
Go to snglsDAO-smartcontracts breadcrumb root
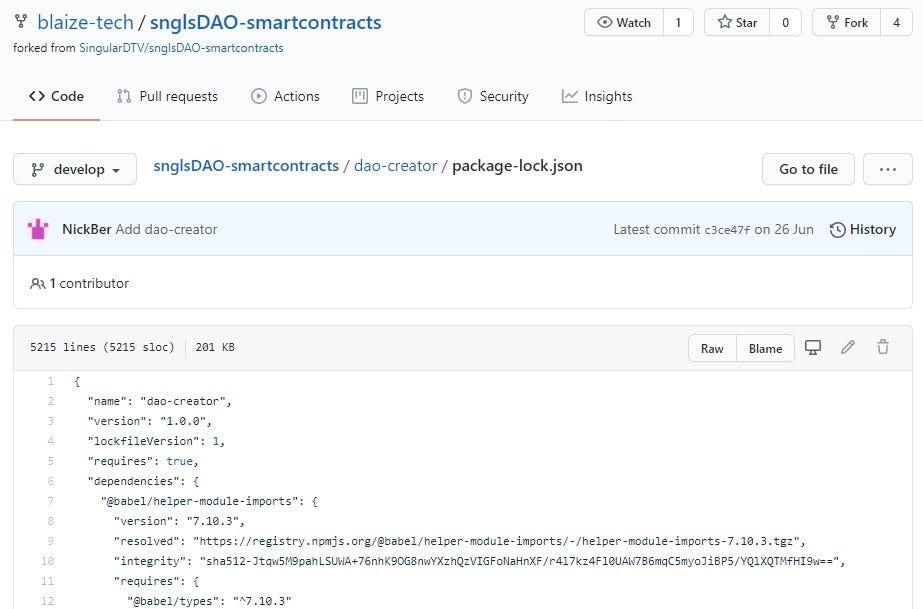click(x=246, y=166)
